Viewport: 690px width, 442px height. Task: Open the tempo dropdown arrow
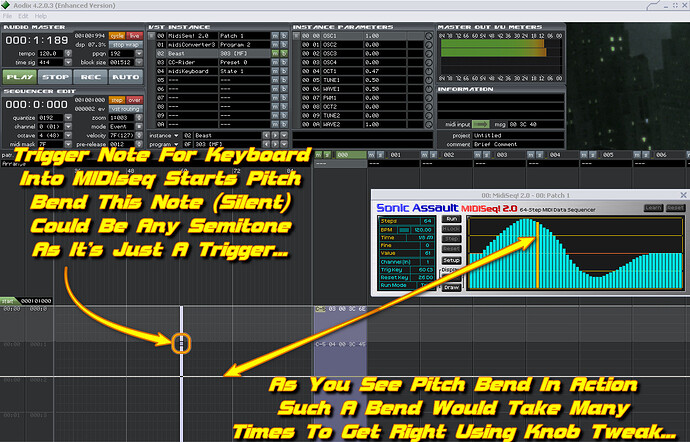[x=66, y=54]
